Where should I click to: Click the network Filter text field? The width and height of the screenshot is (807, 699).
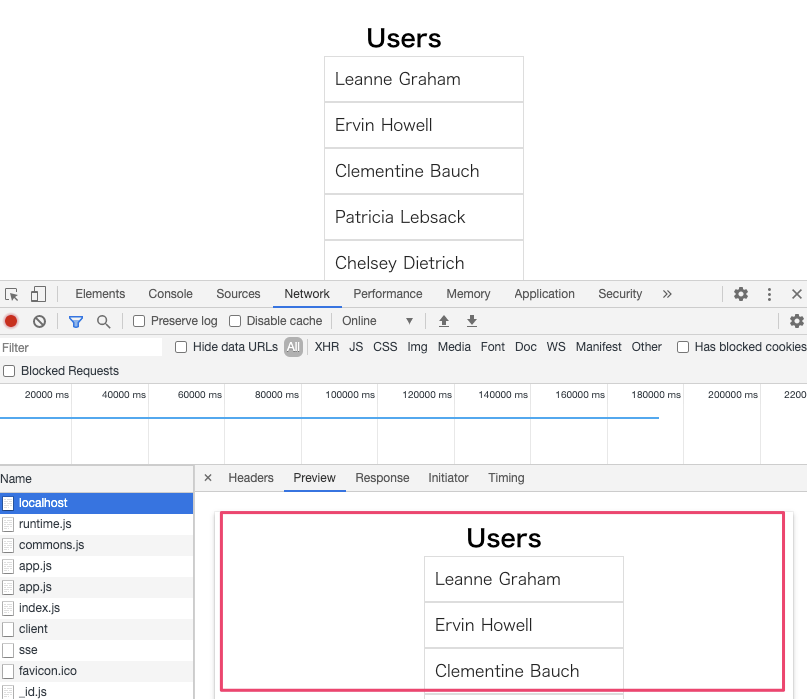(x=80, y=347)
